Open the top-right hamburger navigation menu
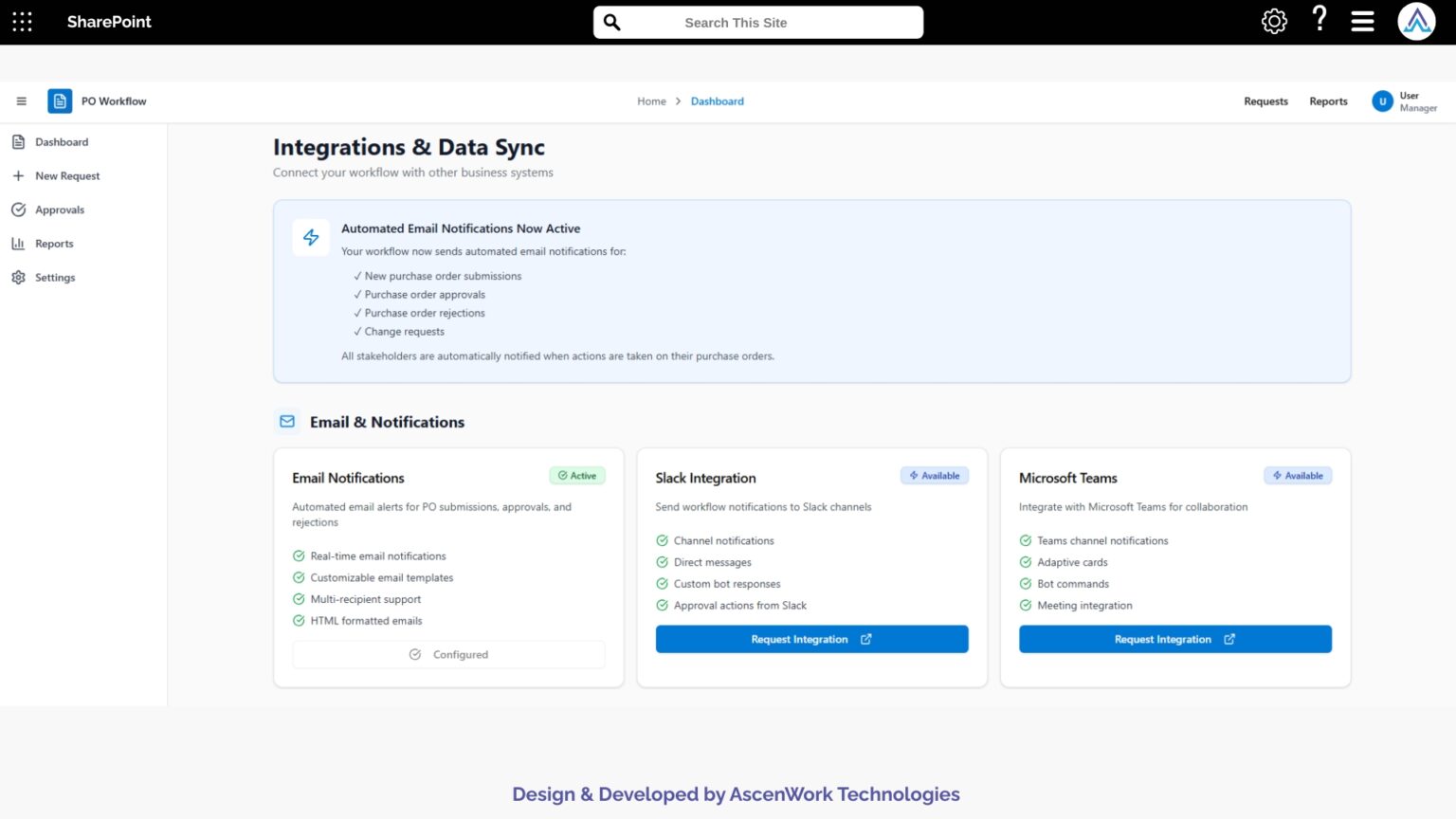 [1362, 21]
